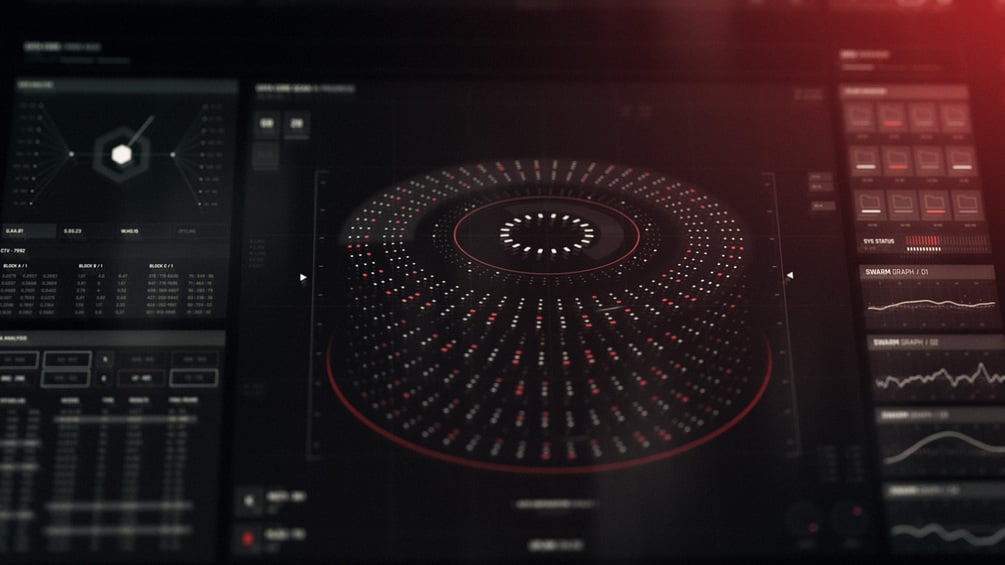Click the red-outlined analysis button

[140, 378]
